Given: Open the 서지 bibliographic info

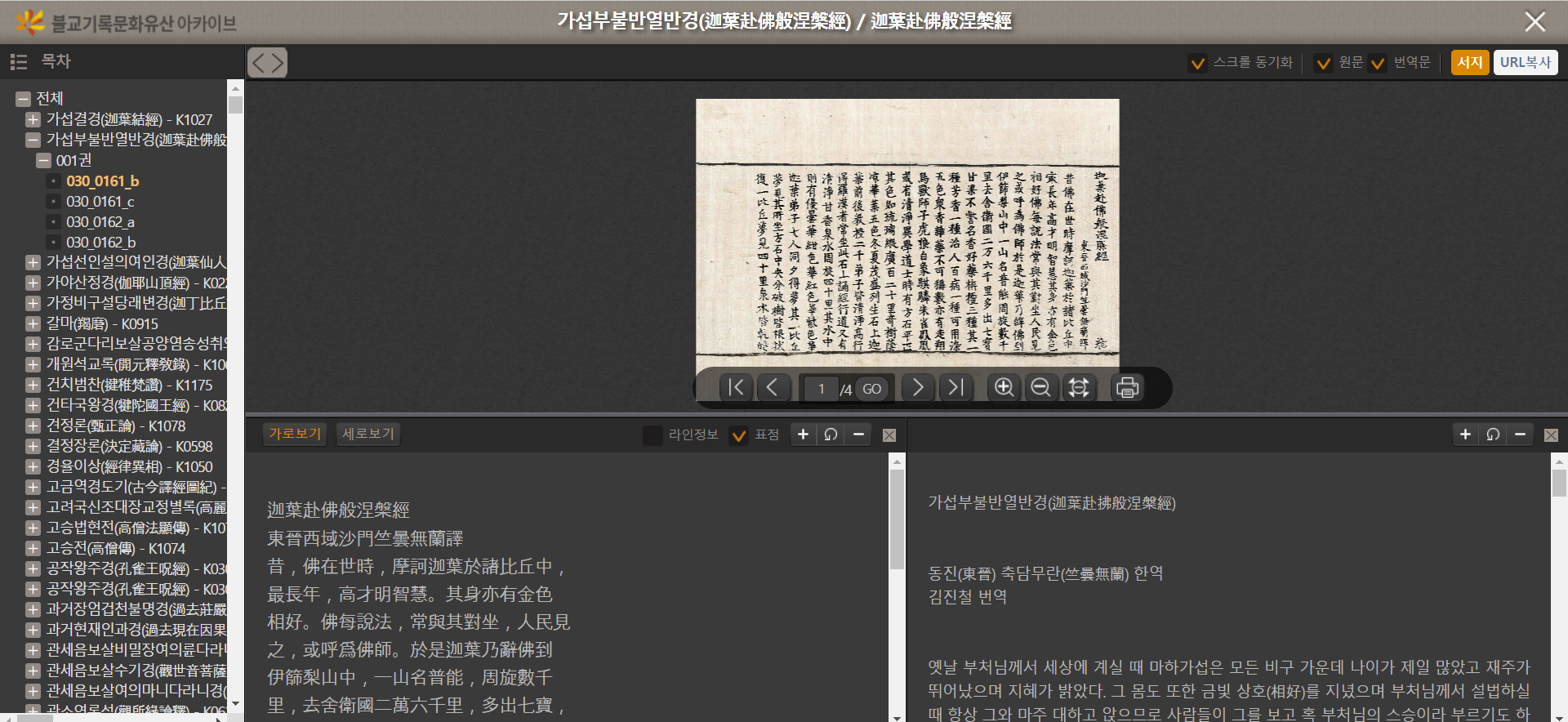Looking at the screenshot, I should [1469, 62].
